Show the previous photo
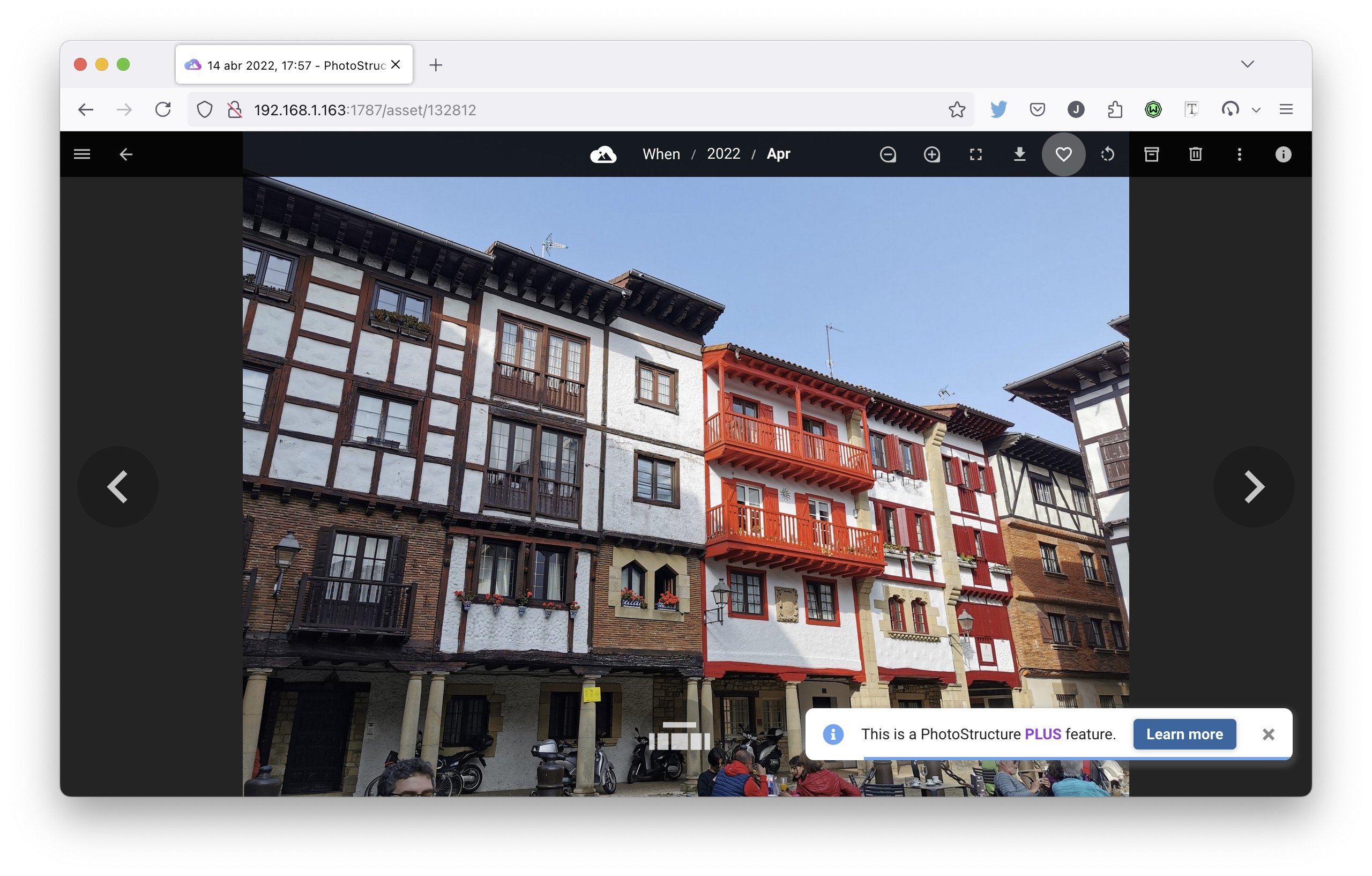 click(118, 487)
